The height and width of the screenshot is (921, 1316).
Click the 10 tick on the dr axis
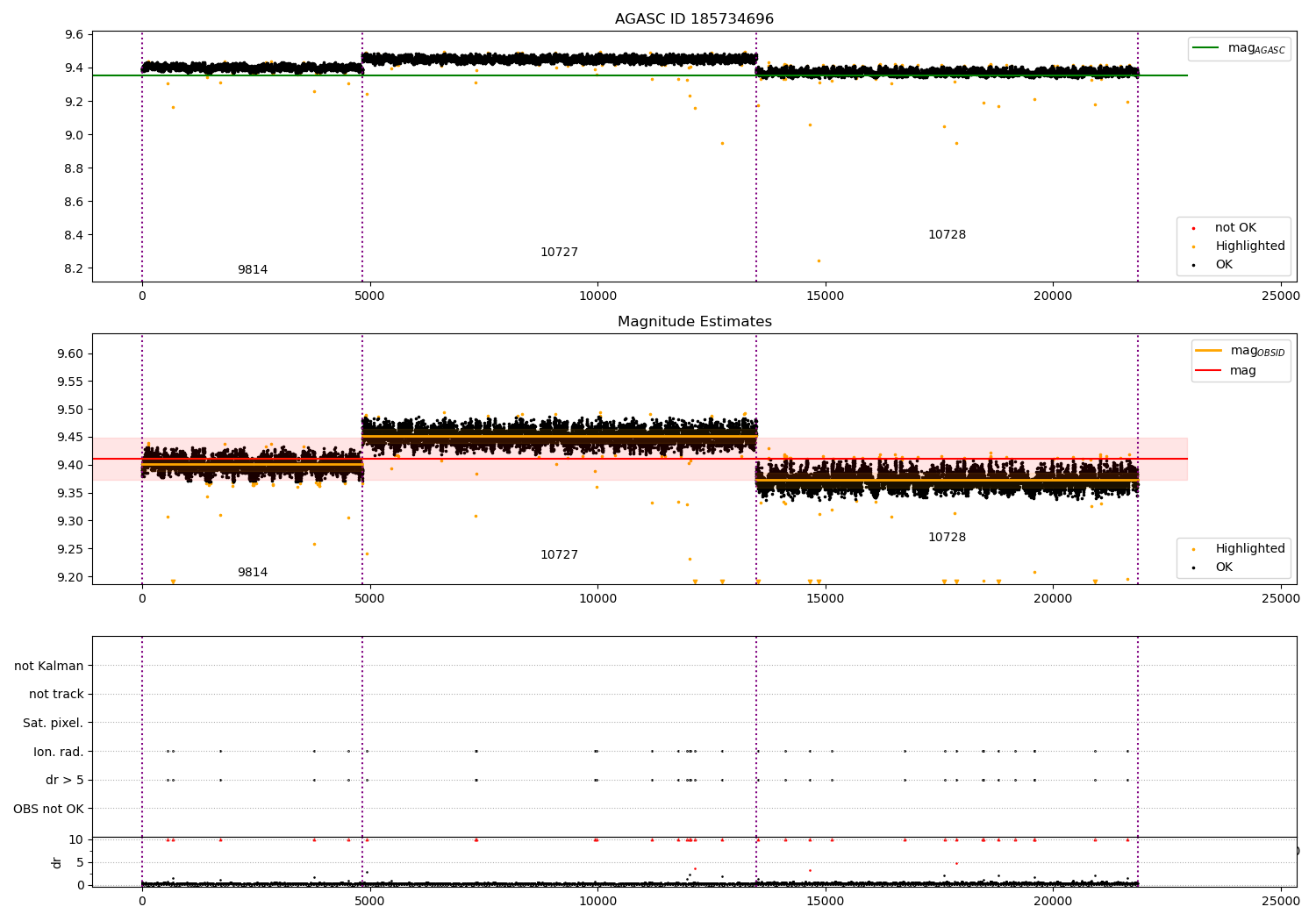click(75, 839)
